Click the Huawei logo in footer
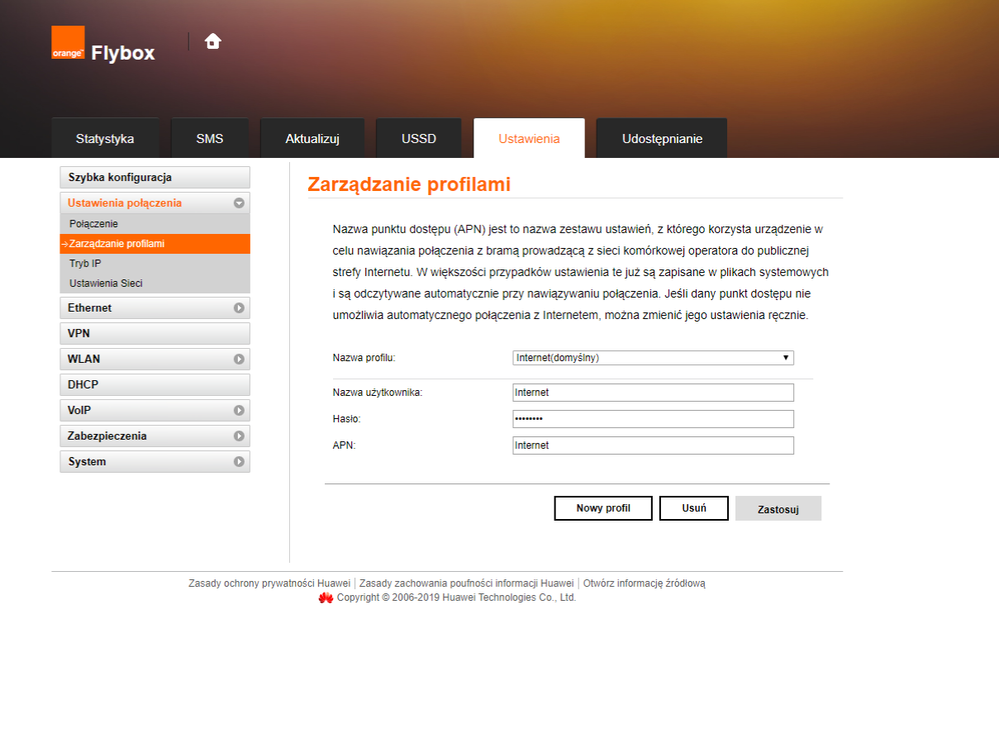The height and width of the screenshot is (748, 999). [325, 598]
